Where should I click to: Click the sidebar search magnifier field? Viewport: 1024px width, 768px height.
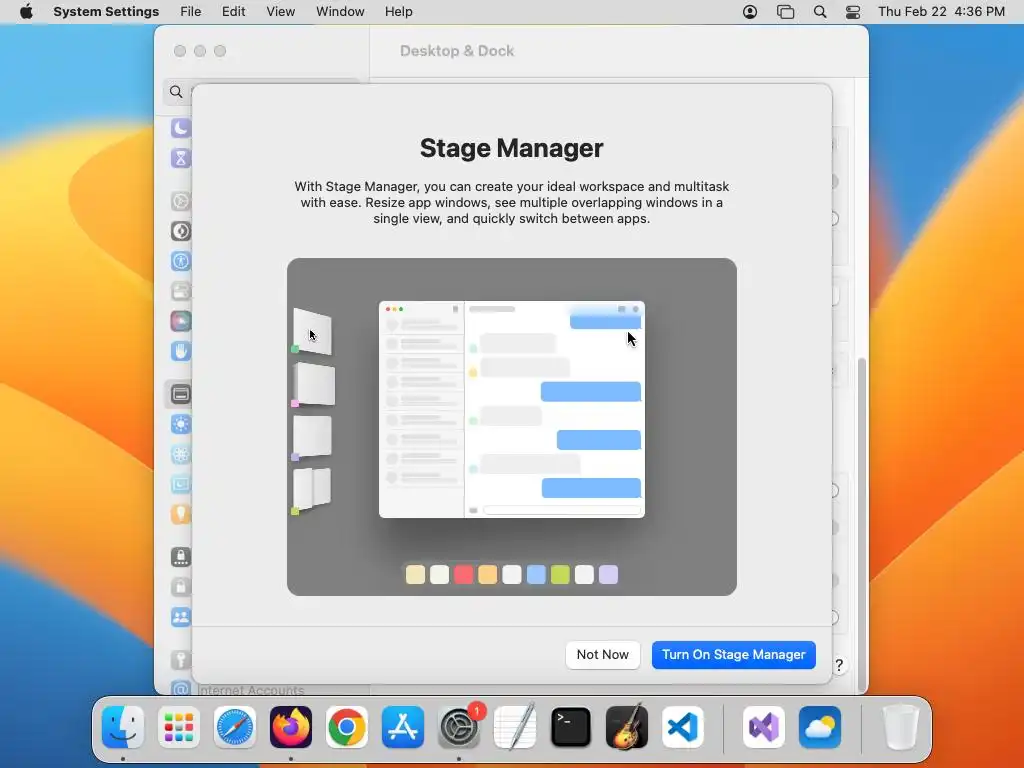176,92
